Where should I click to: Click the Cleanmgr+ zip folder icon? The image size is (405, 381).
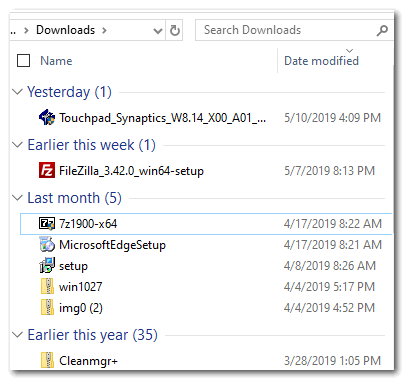click(x=48, y=360)
